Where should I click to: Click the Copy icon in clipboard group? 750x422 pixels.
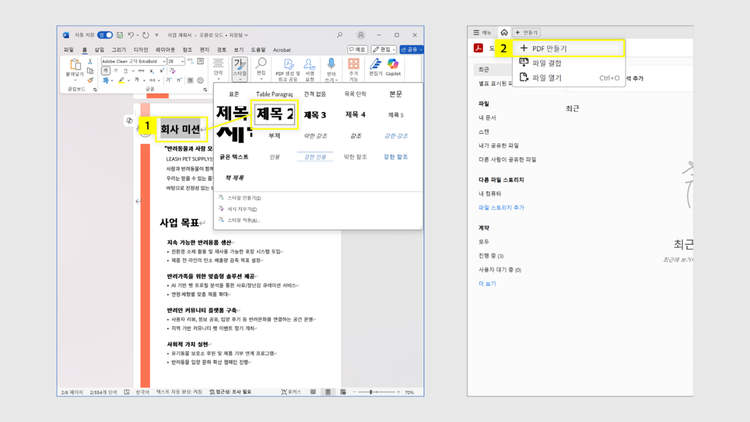(x=90, y=71)
